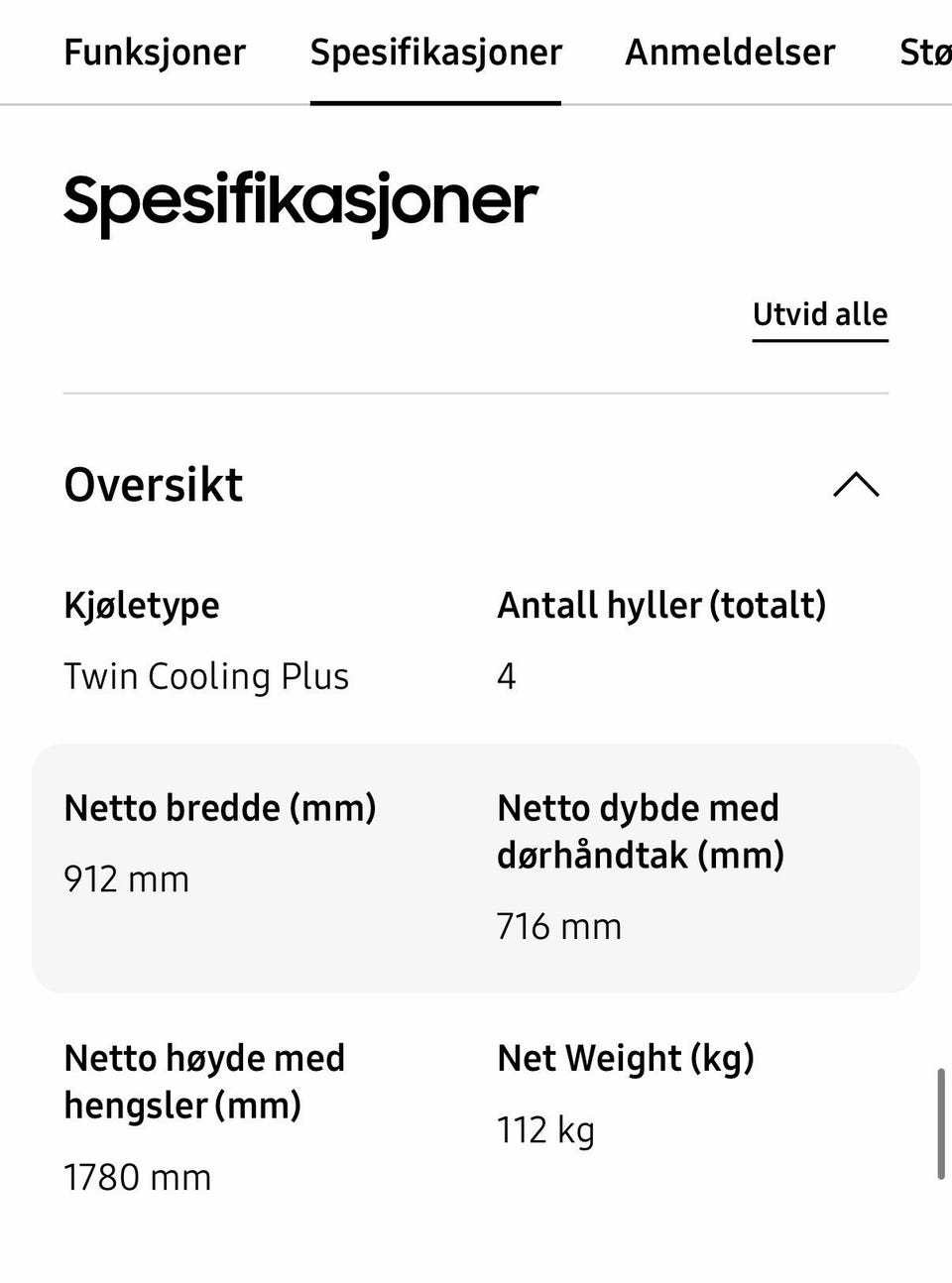Select the Twin Cooling Plus value
The width and height of the screenshot is (952, 1283).
pos(206,676)
